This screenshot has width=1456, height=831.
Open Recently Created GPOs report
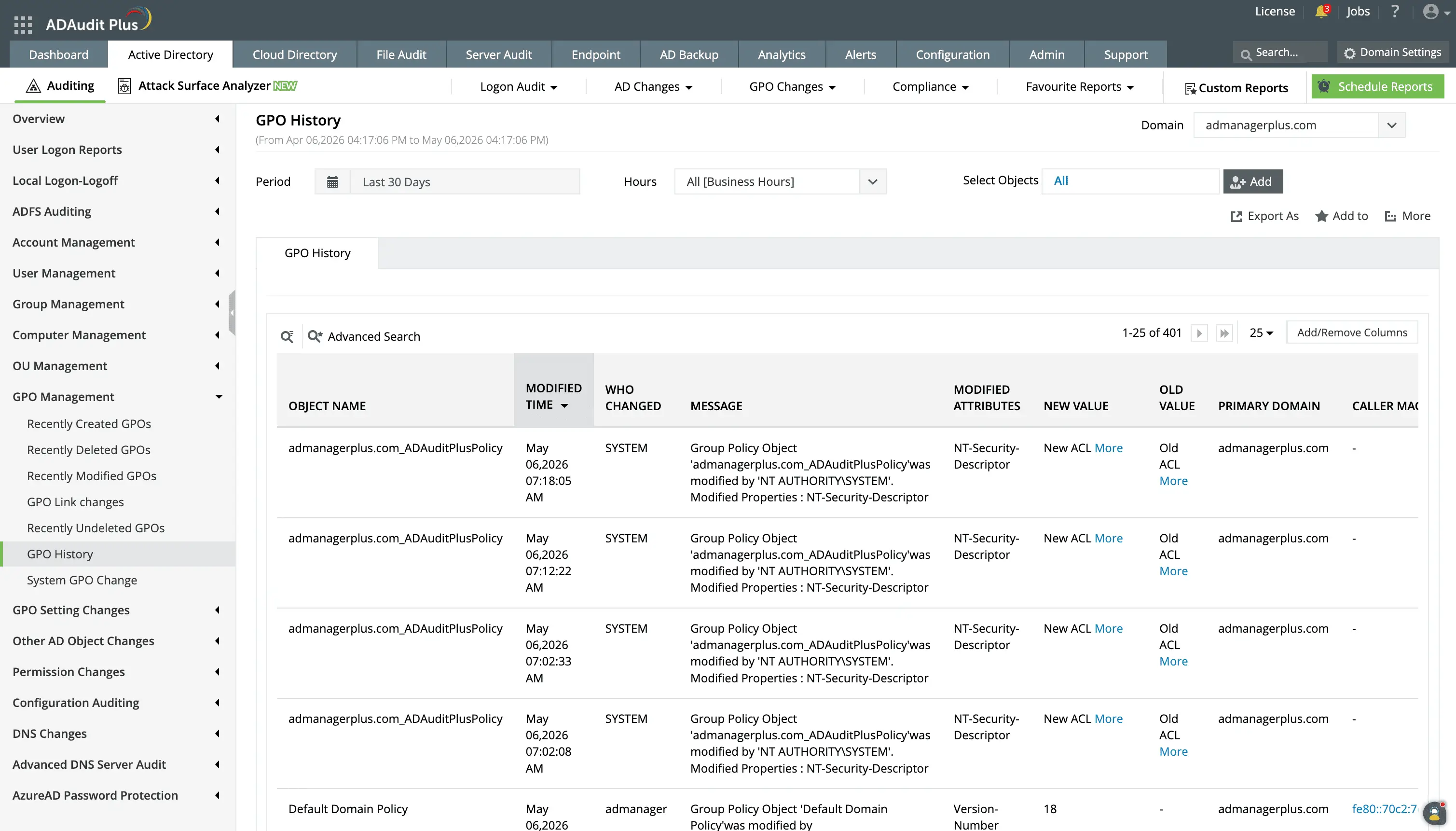click(x=89, y=424)
